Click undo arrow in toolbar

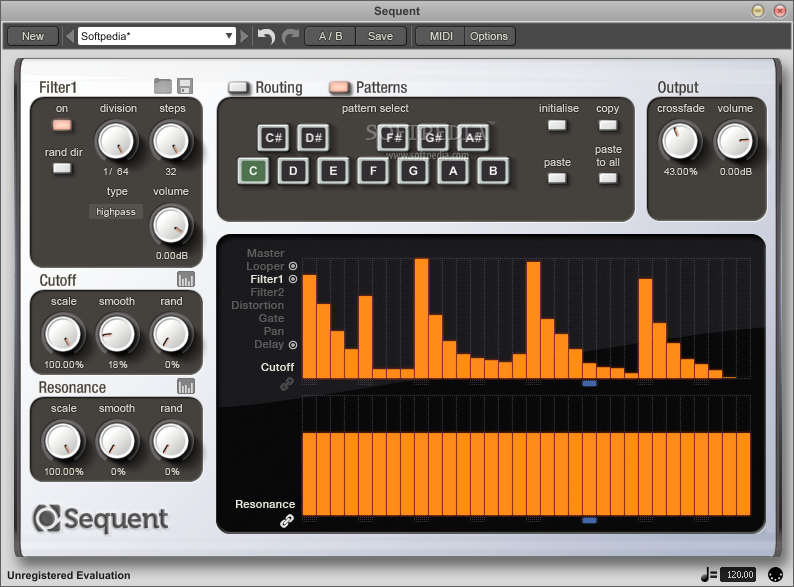point(266,36)
